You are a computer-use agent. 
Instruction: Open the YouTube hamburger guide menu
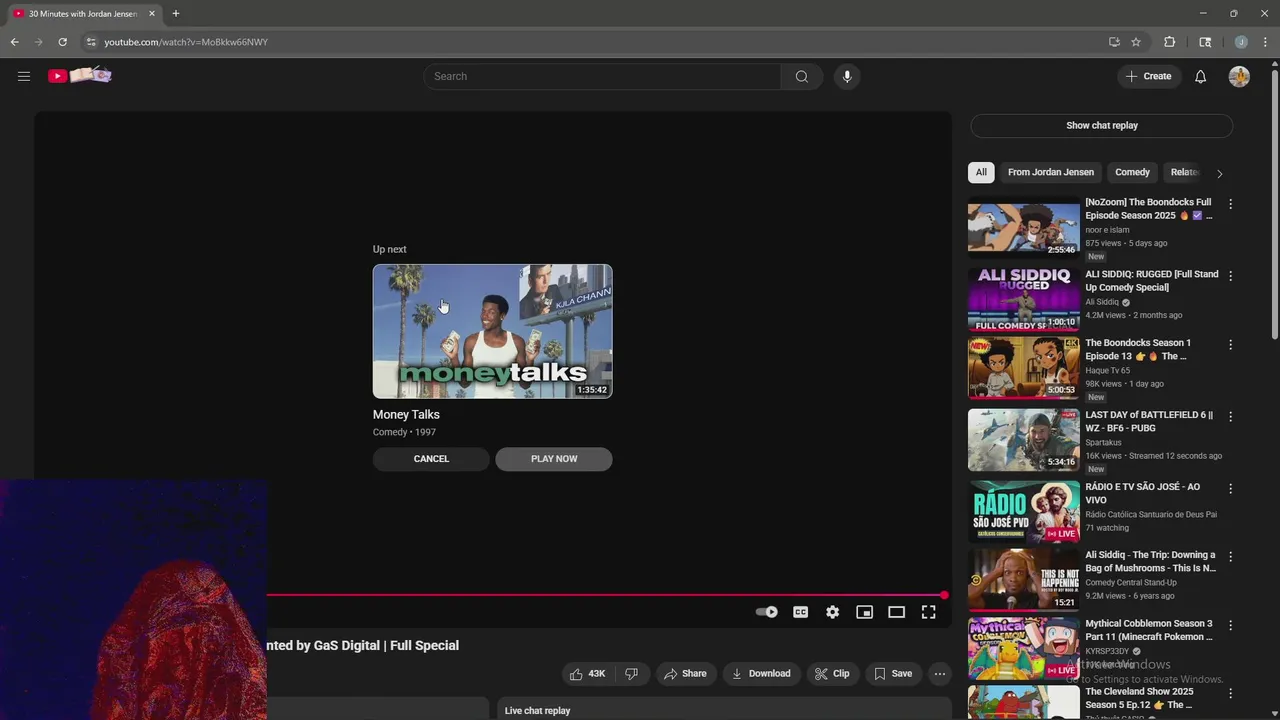tap(24, 76)
